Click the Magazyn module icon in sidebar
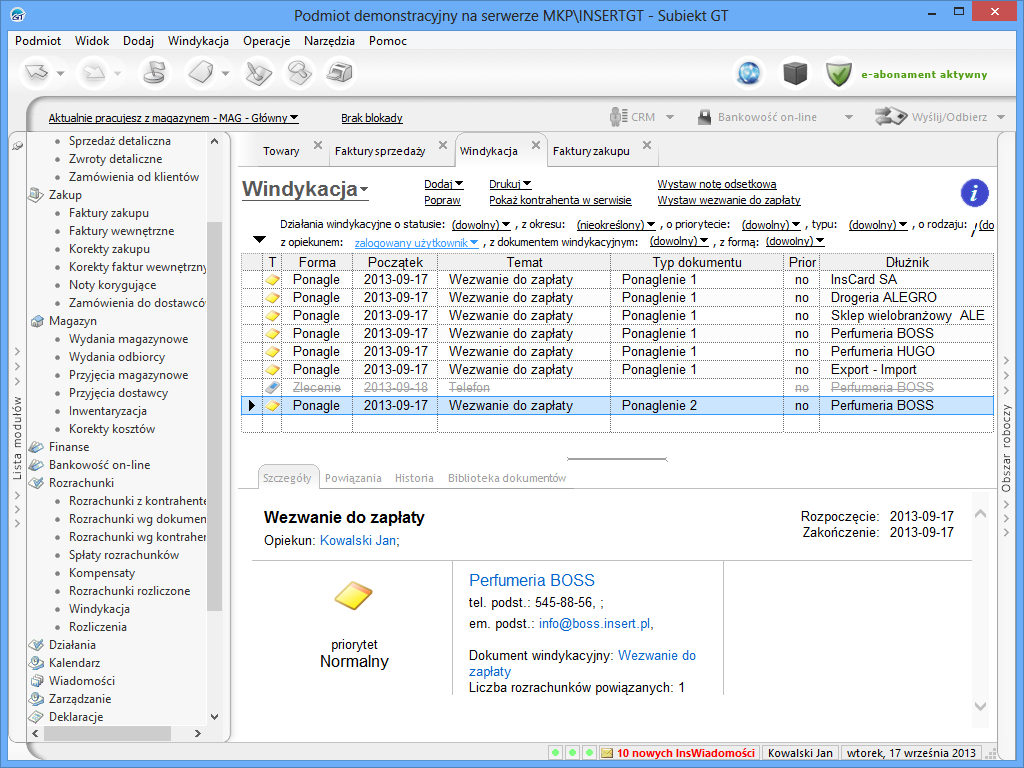This screenshot has width=1024, height=768. pyautogui.click(x=37, y=321)
